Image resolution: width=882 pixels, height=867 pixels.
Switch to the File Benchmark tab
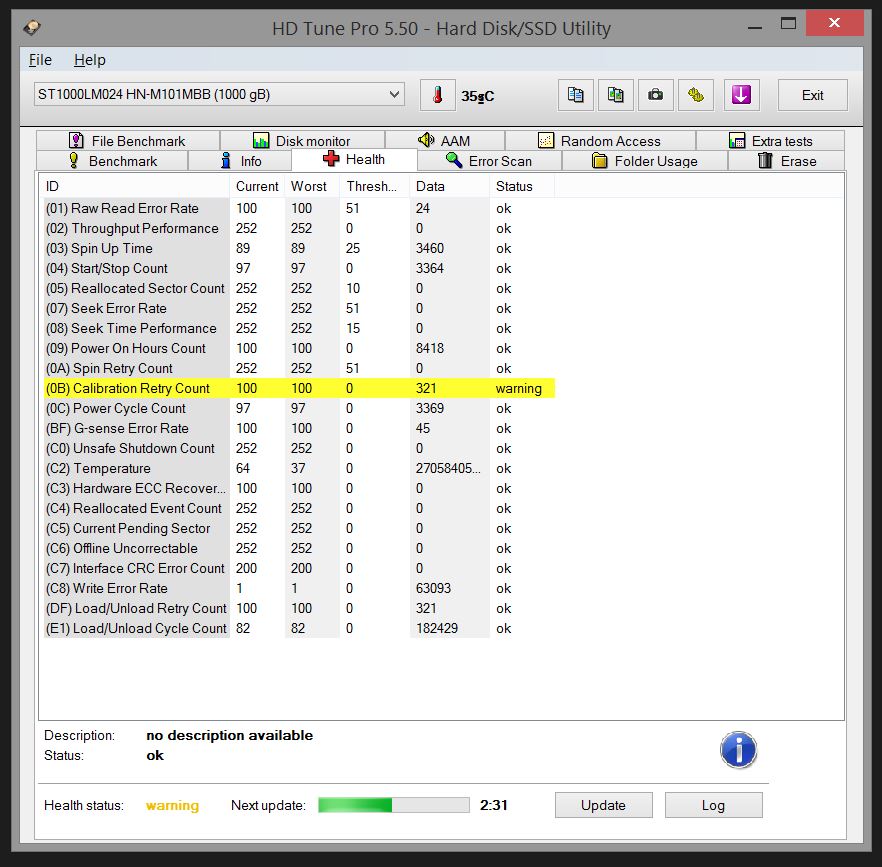[x=128, y=141]
